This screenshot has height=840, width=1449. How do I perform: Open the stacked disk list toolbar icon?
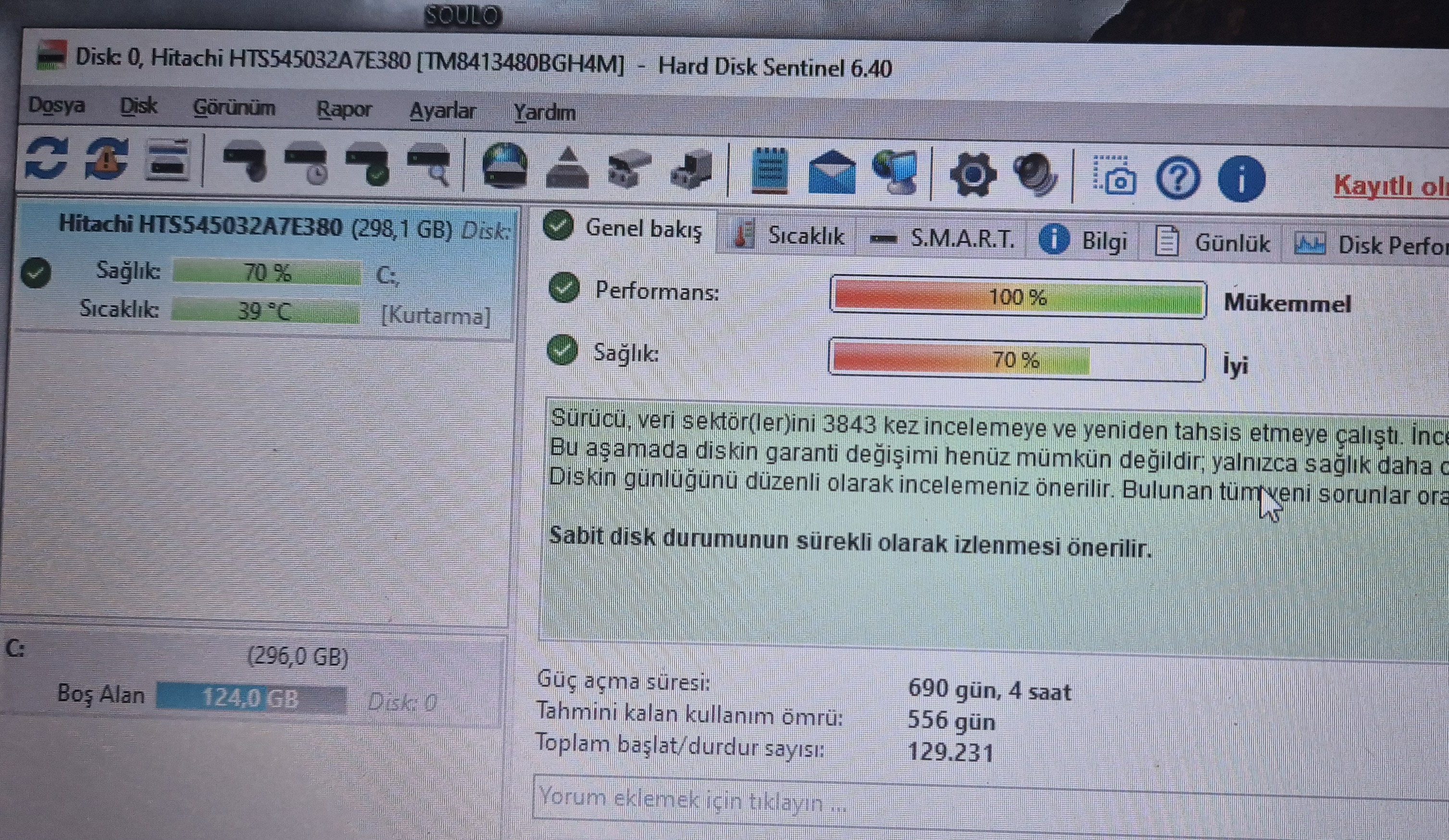[168, 161]
